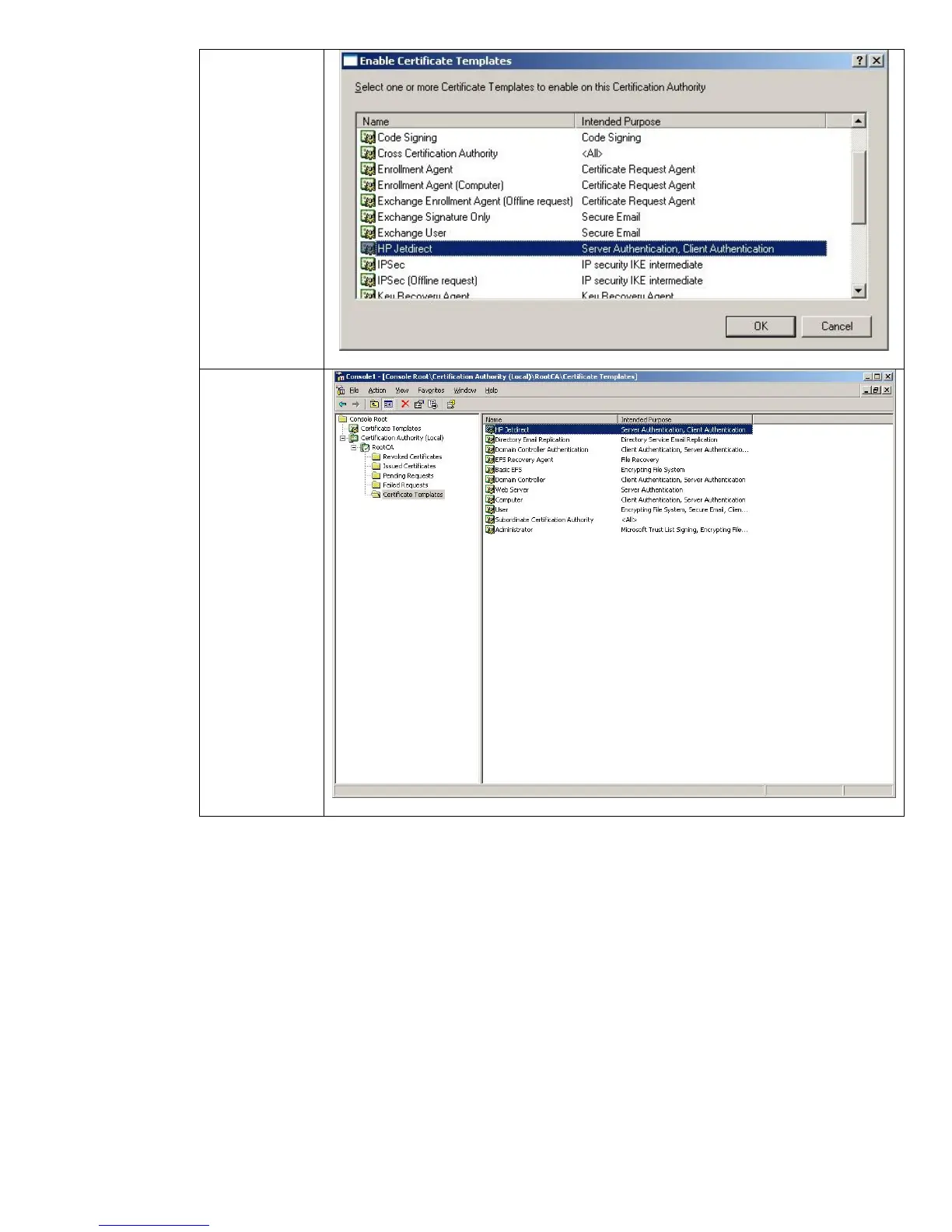The width and height of the screenshot is (952, 1232).
Task: Click the Administrator template icon in Console1
Action: pyautogui.click(x=490, y=530)
